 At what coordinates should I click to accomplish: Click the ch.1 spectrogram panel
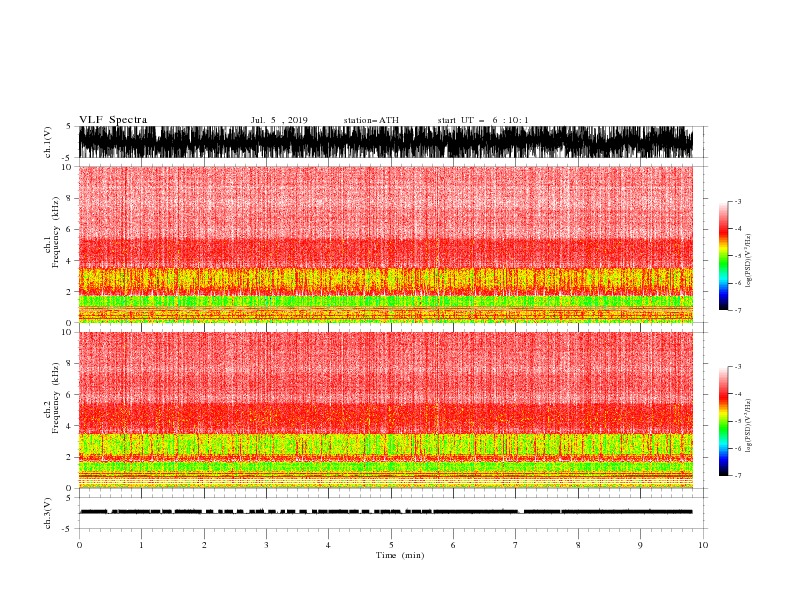click(x=386, y=244)
